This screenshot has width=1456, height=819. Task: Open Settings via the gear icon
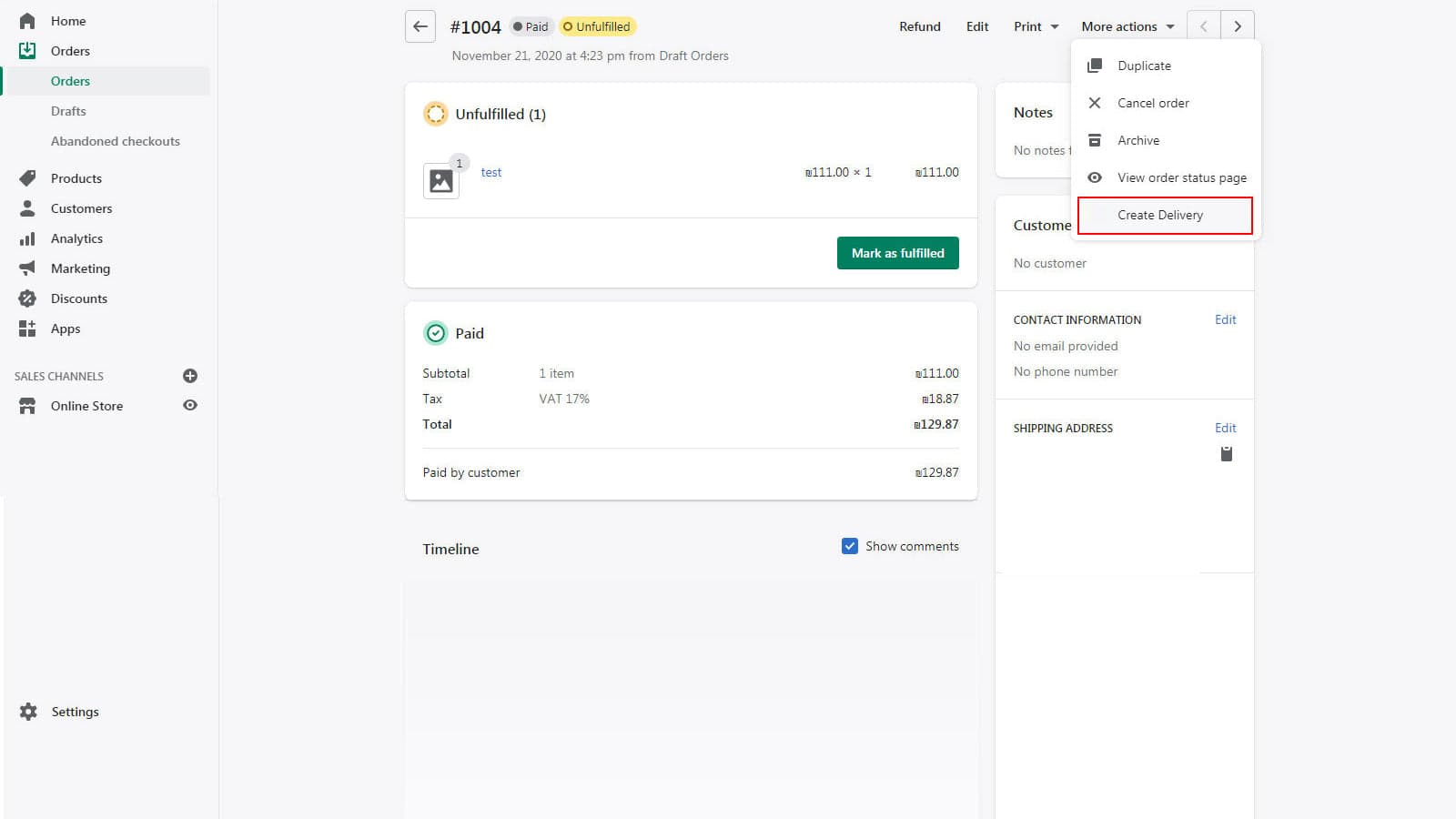pos(28,711)
